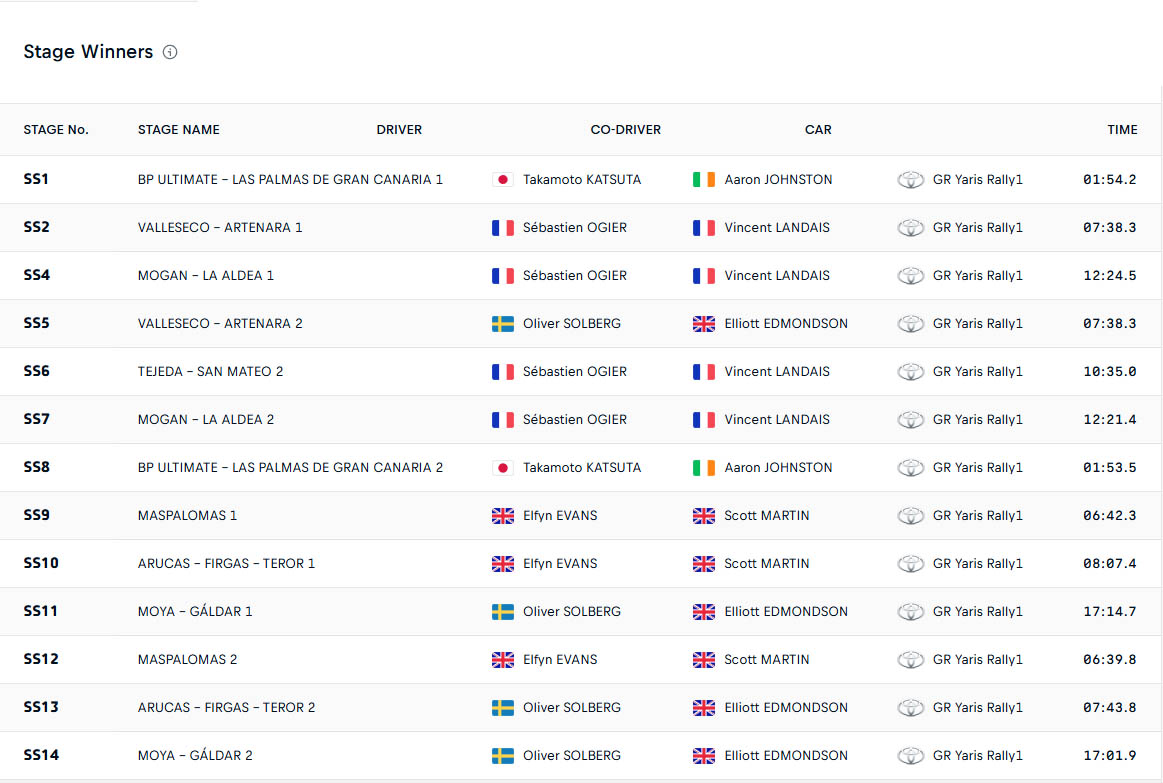Click French flag beside Vincent Landais in SS6

[x=704, y=372]
